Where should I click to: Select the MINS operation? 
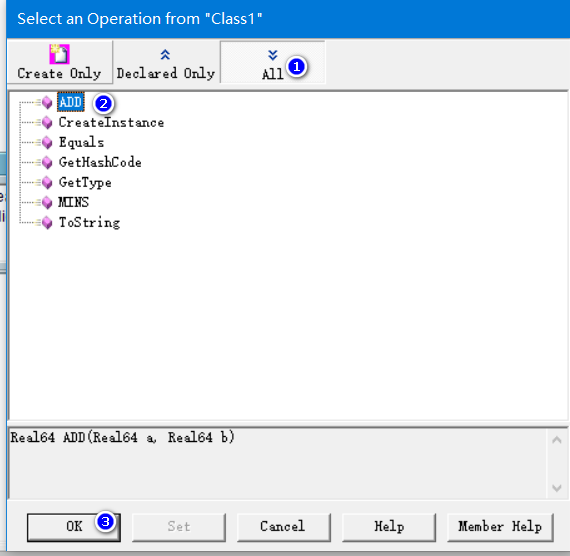click(x=73, y=202)
